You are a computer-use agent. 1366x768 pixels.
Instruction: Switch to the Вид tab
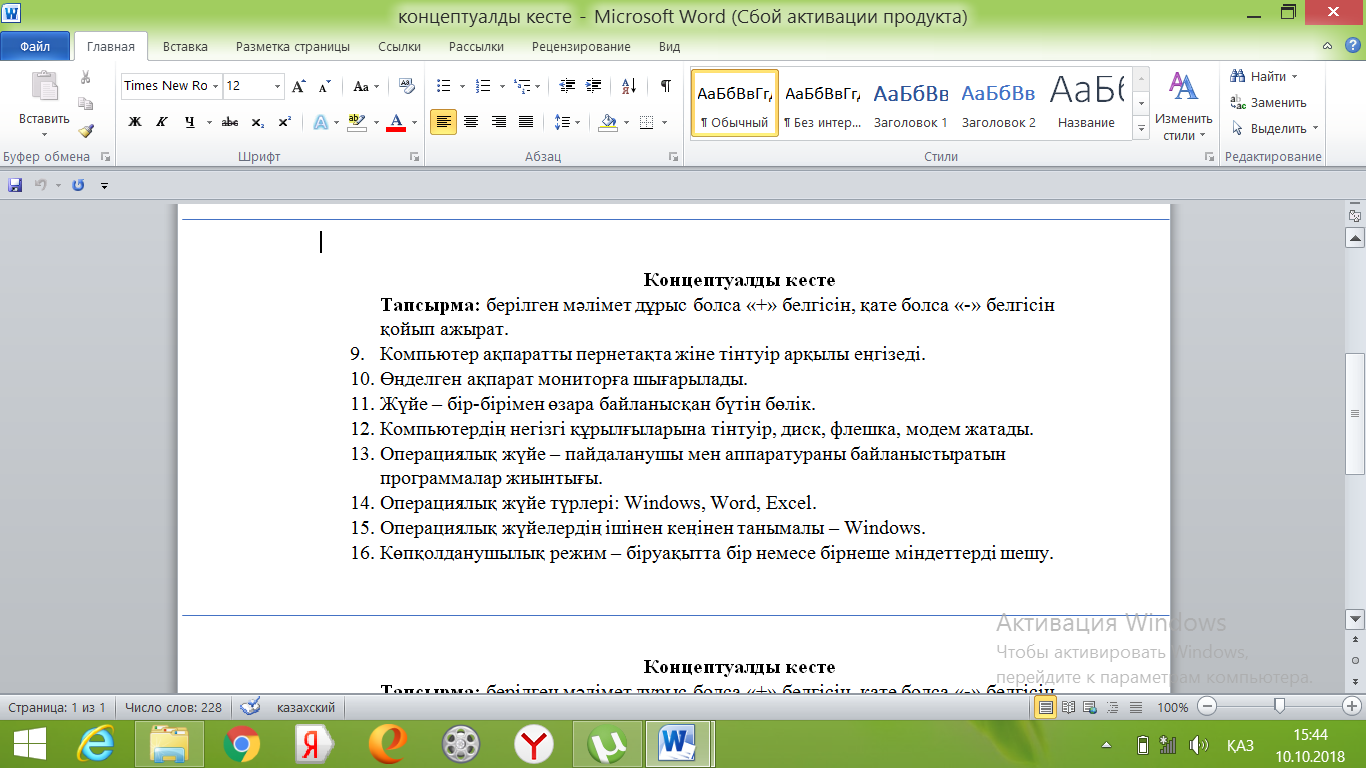(669, 46)
